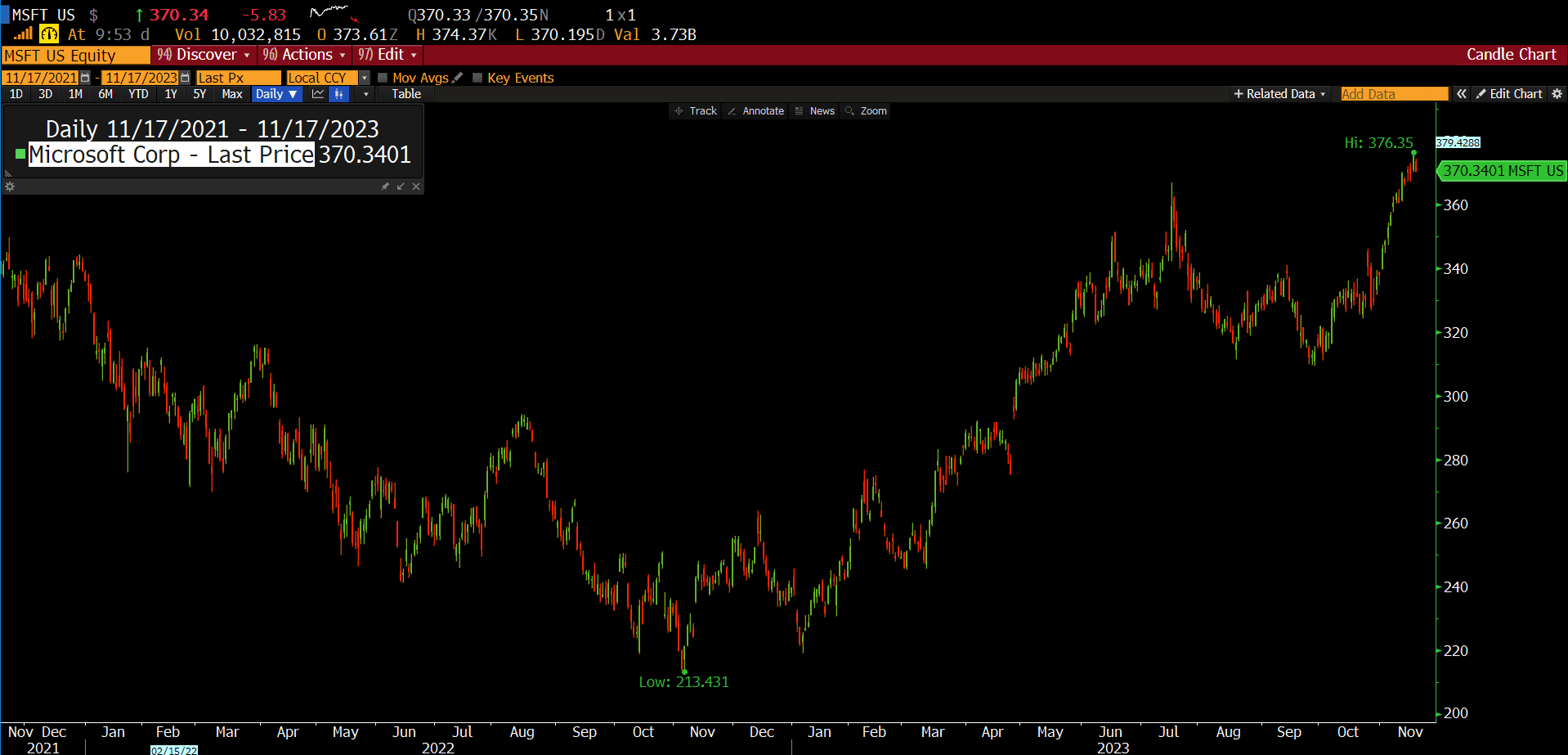
Task: Expand more chart types dropdown arrow
Action: pyautogui.click(x=365, y=94)
